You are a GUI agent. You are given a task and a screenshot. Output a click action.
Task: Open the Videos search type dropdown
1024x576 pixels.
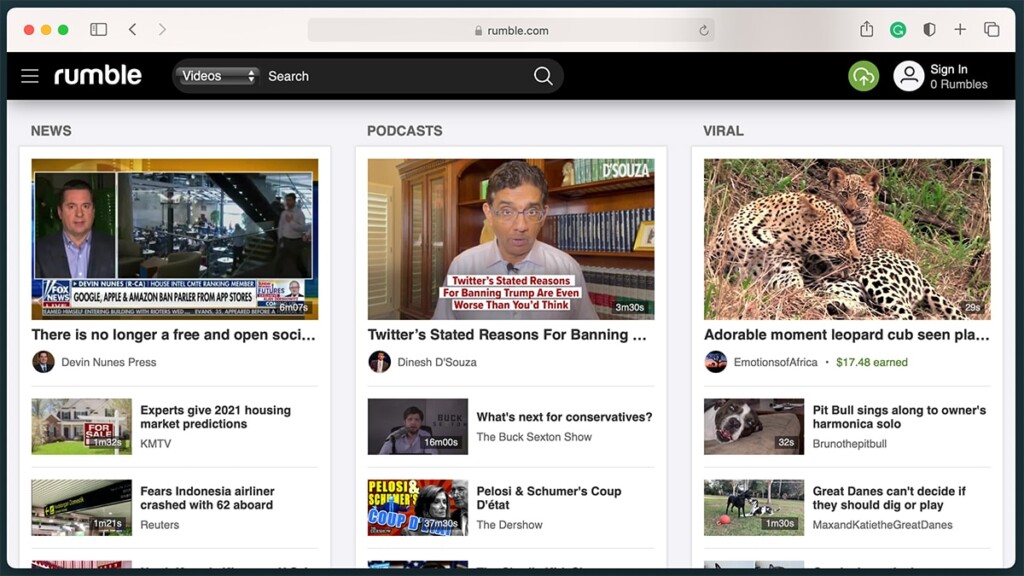click(217, 76)
